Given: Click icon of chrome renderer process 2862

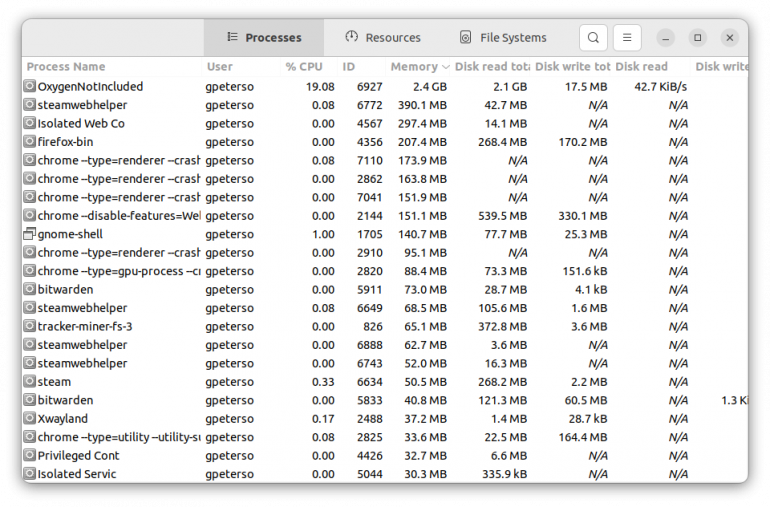Looking at the screenshot, I should pos(30,179).
